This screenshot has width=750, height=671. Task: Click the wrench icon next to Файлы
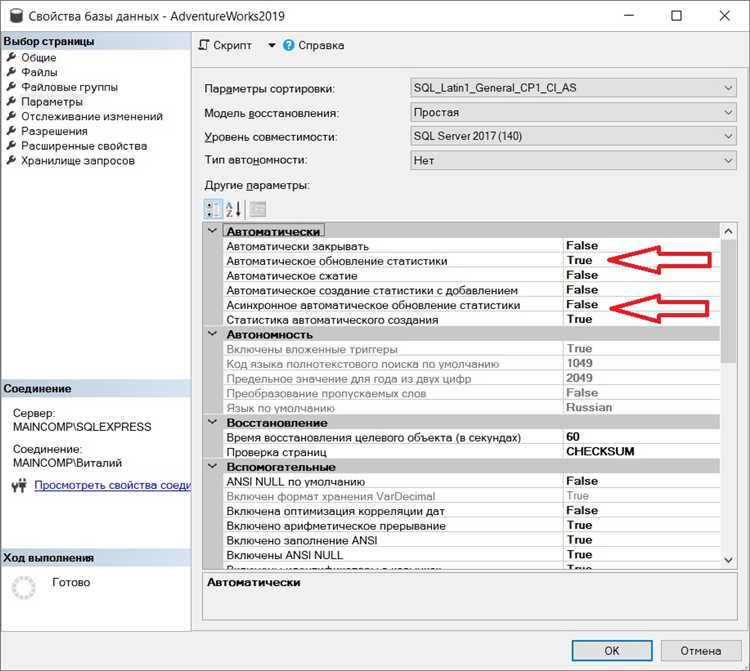(11, 72)
